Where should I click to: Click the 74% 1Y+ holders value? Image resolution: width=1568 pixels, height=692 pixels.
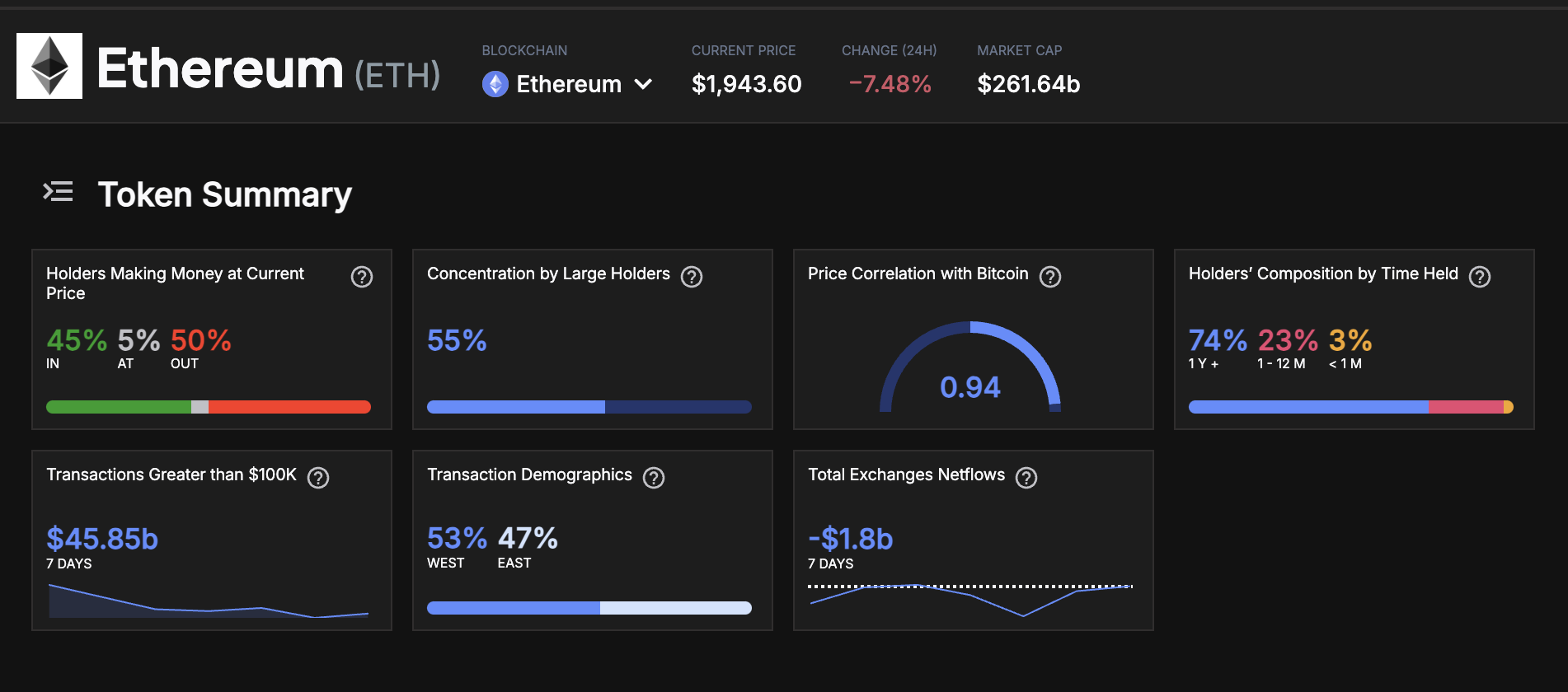click(x=1218, y=340)
